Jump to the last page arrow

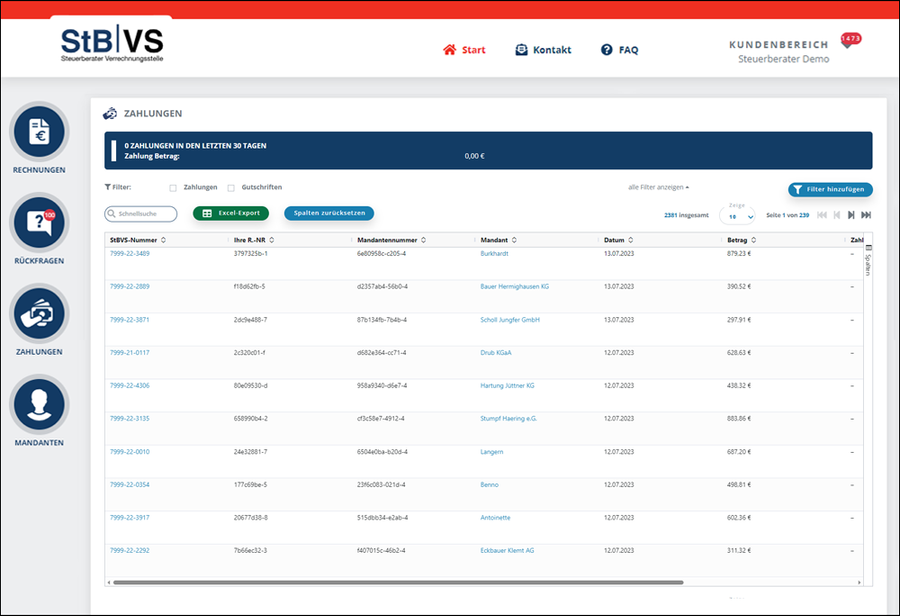866,215
